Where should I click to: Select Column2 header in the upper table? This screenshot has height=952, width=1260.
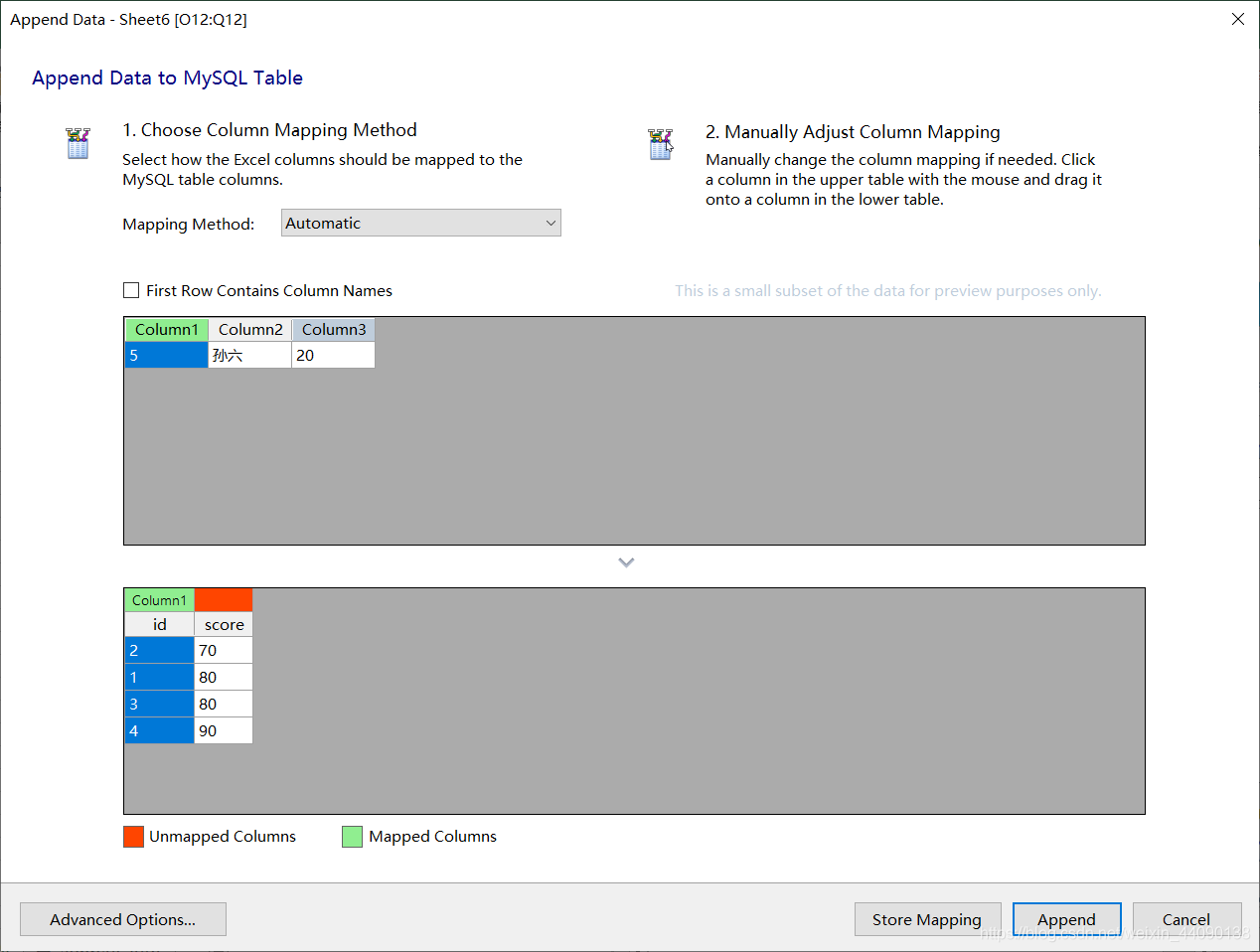250,330
